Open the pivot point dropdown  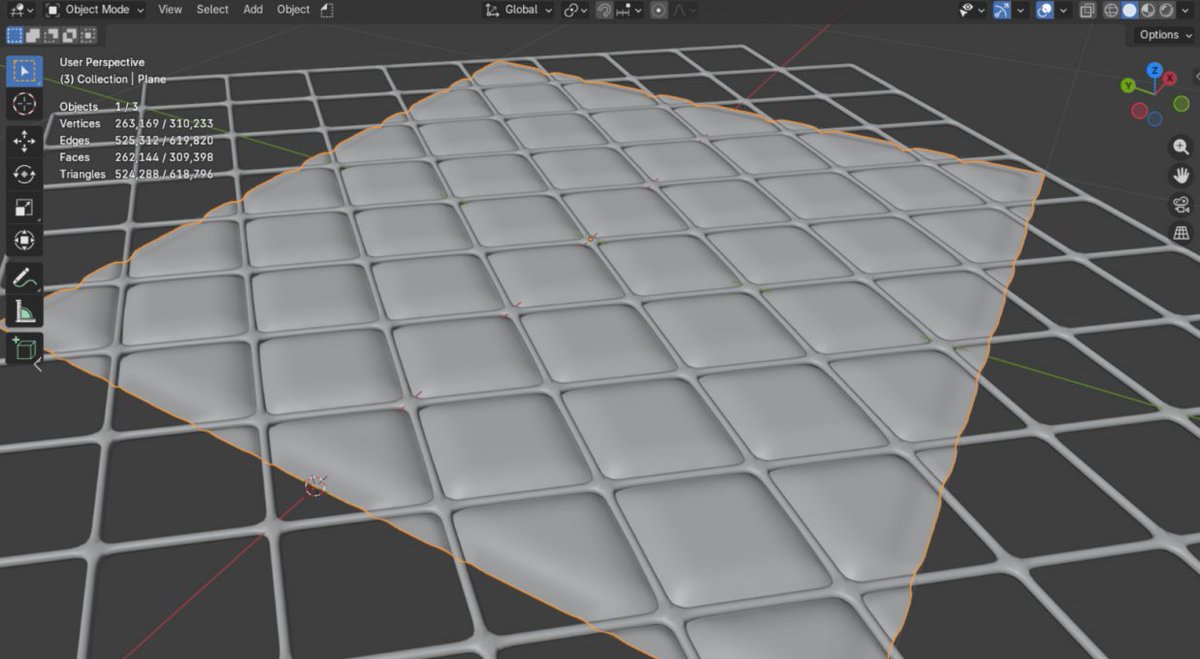coord(576,10)
